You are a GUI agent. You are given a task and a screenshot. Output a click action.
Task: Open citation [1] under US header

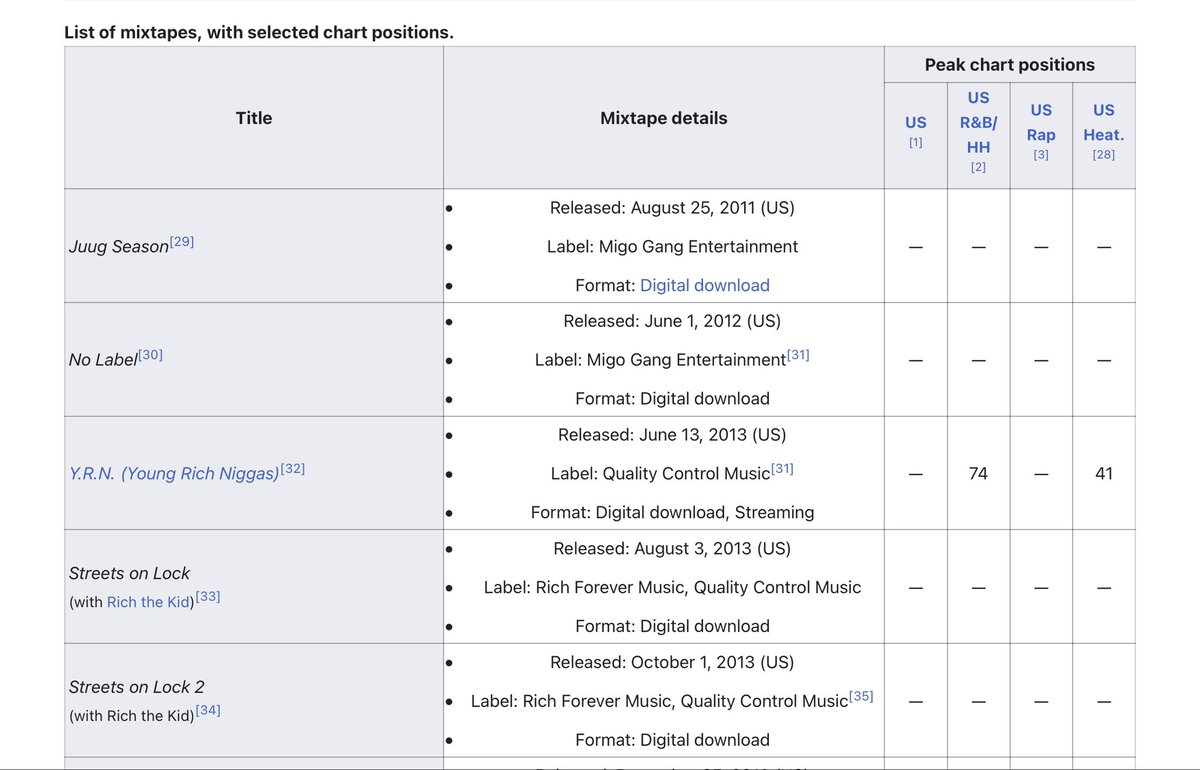pos(915,143)
